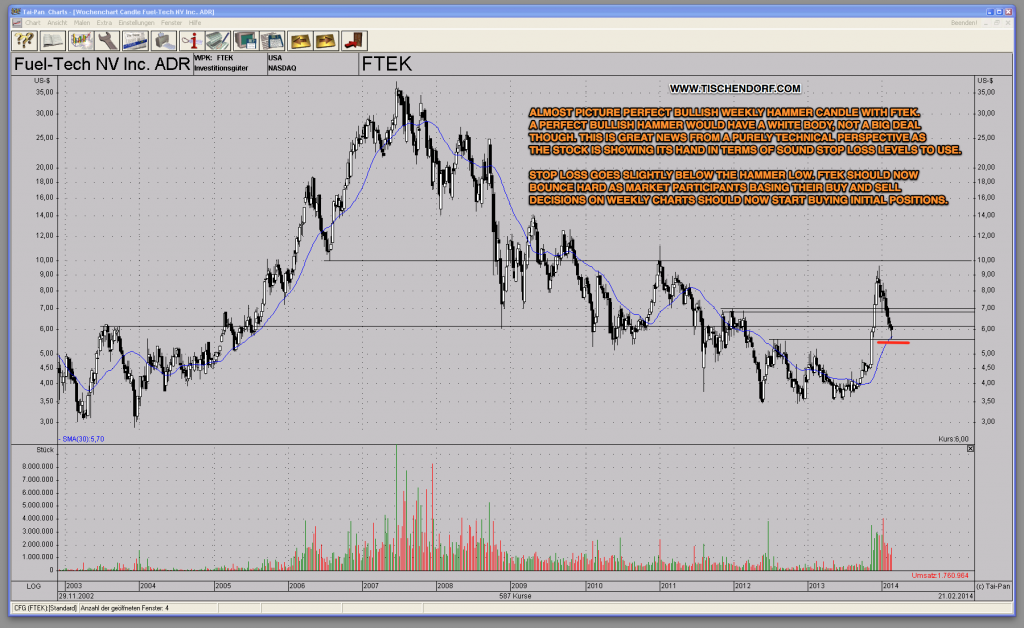
Task: Click the blue newspaper toolbar icon
Action: [134, 40]
